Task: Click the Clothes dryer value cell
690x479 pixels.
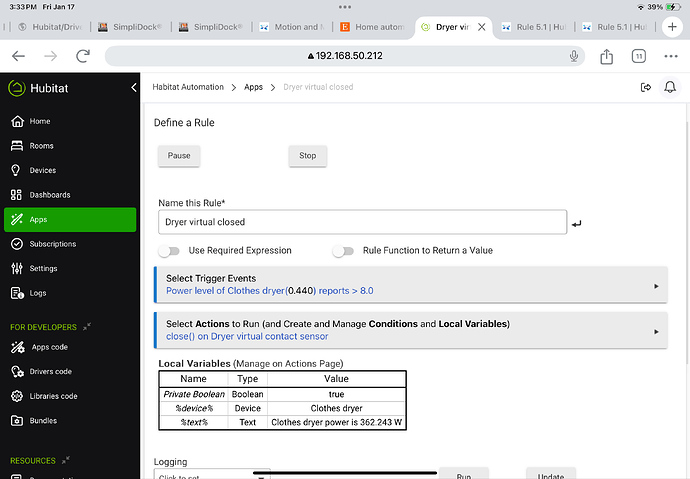Action: 336,408
